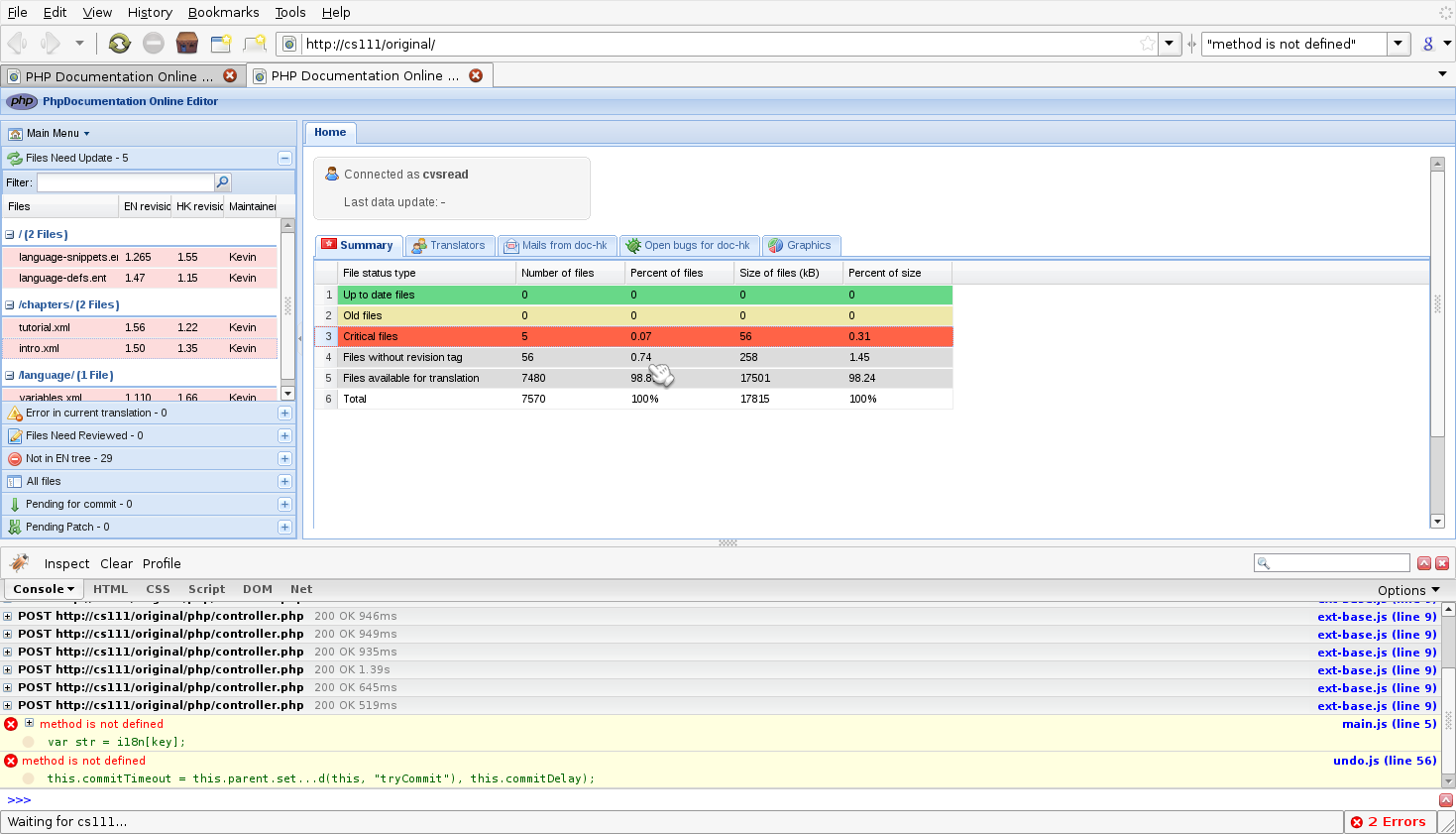Image resolution: width=1456 pixels, height=834 pixels.
Task: Expand the Not in EN tree panel
Action: (x=284, y=459)
